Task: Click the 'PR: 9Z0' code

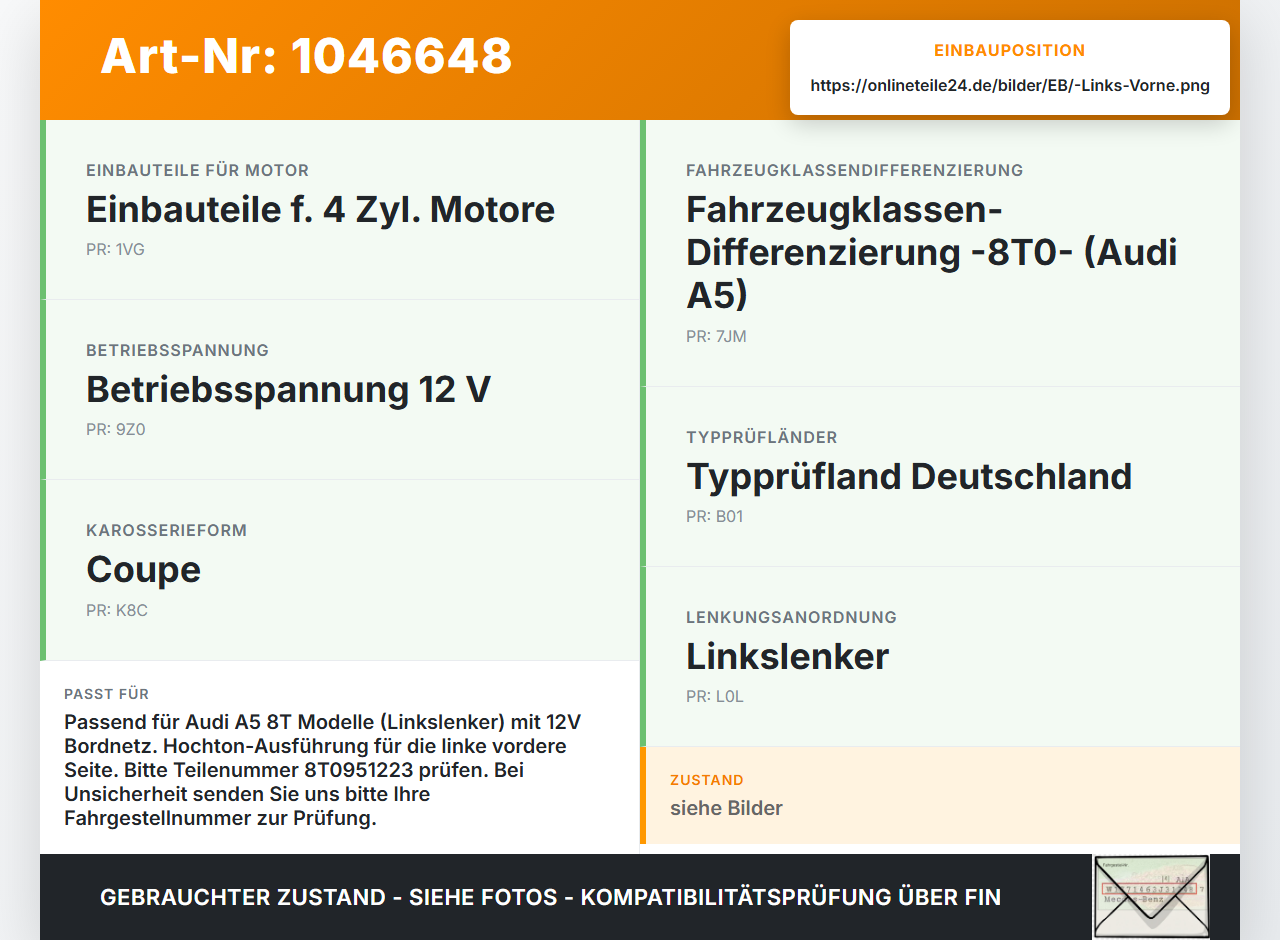Action: click(116, 429)
